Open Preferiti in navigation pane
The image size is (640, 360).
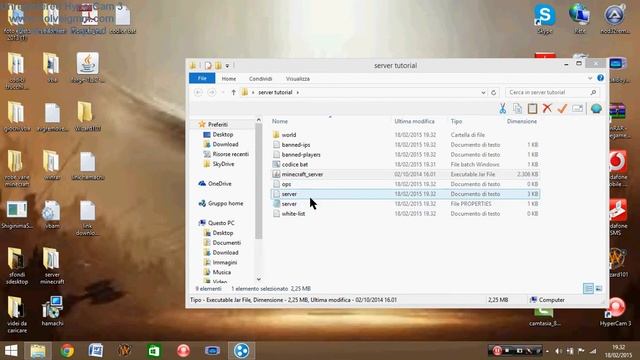[x=218, y=124]
